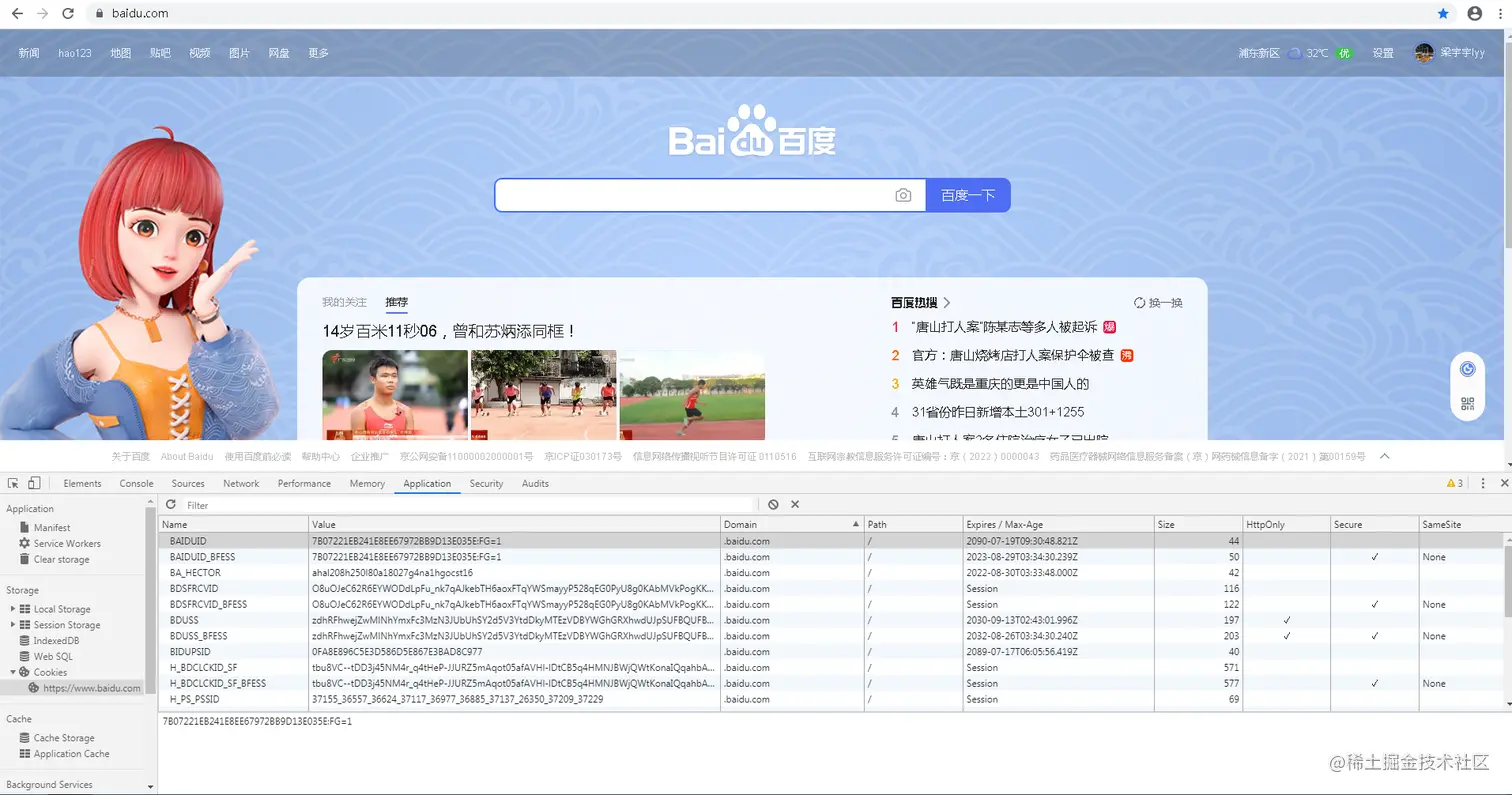Open the 地图 link in the top nav
1512x795 pixels.
click(121, 53)
